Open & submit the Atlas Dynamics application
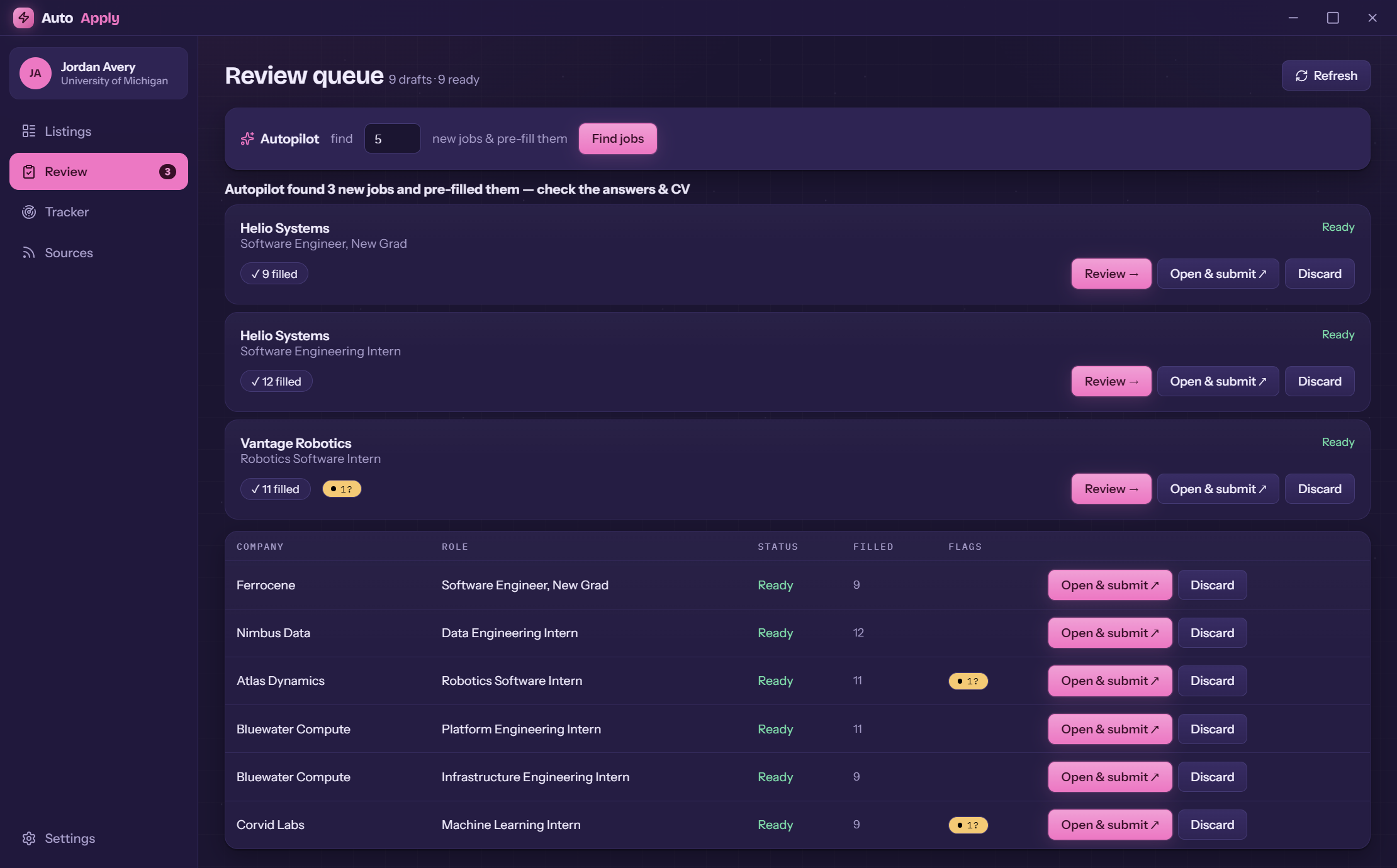 pos(1110,681)
